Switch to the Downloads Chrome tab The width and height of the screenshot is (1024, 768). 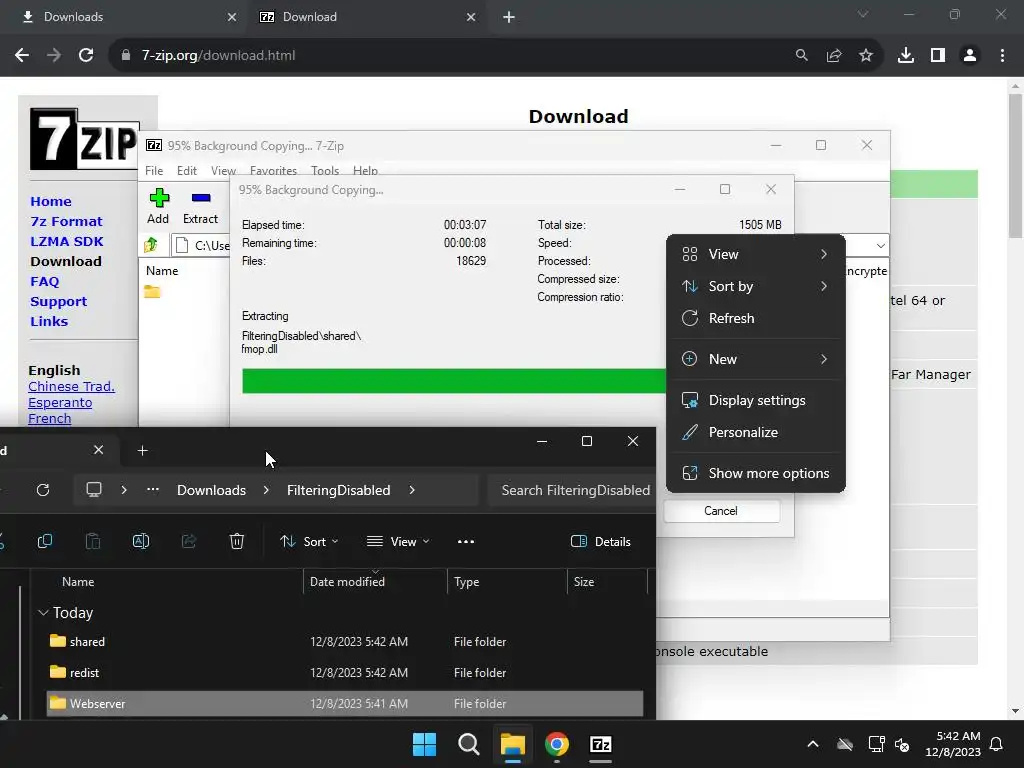coord(124,17)
